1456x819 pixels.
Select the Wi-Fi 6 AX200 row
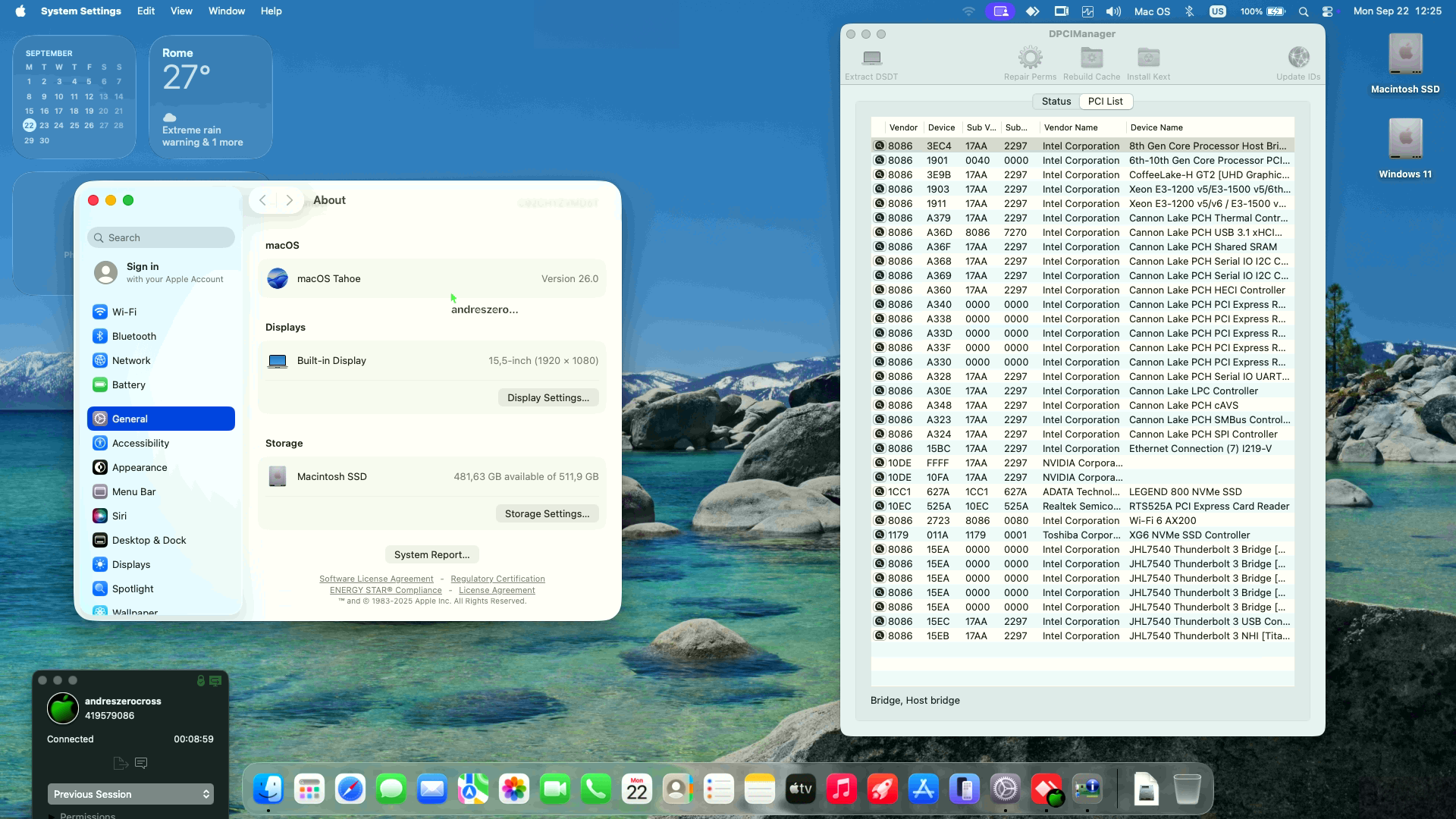click(1082, 520)
